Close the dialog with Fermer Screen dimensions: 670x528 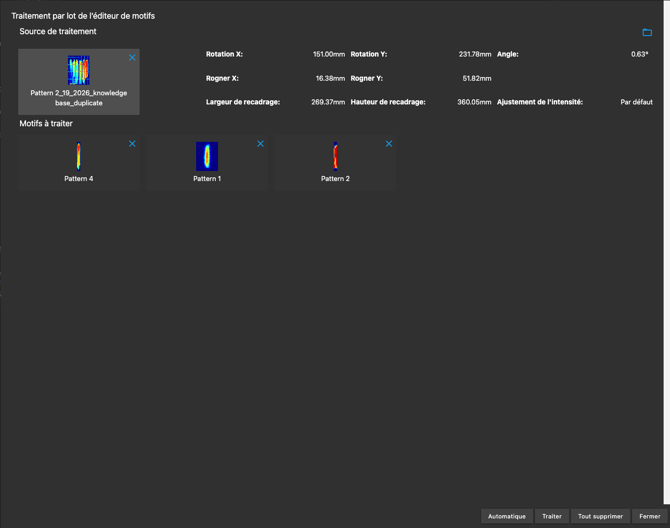[650, 516]
